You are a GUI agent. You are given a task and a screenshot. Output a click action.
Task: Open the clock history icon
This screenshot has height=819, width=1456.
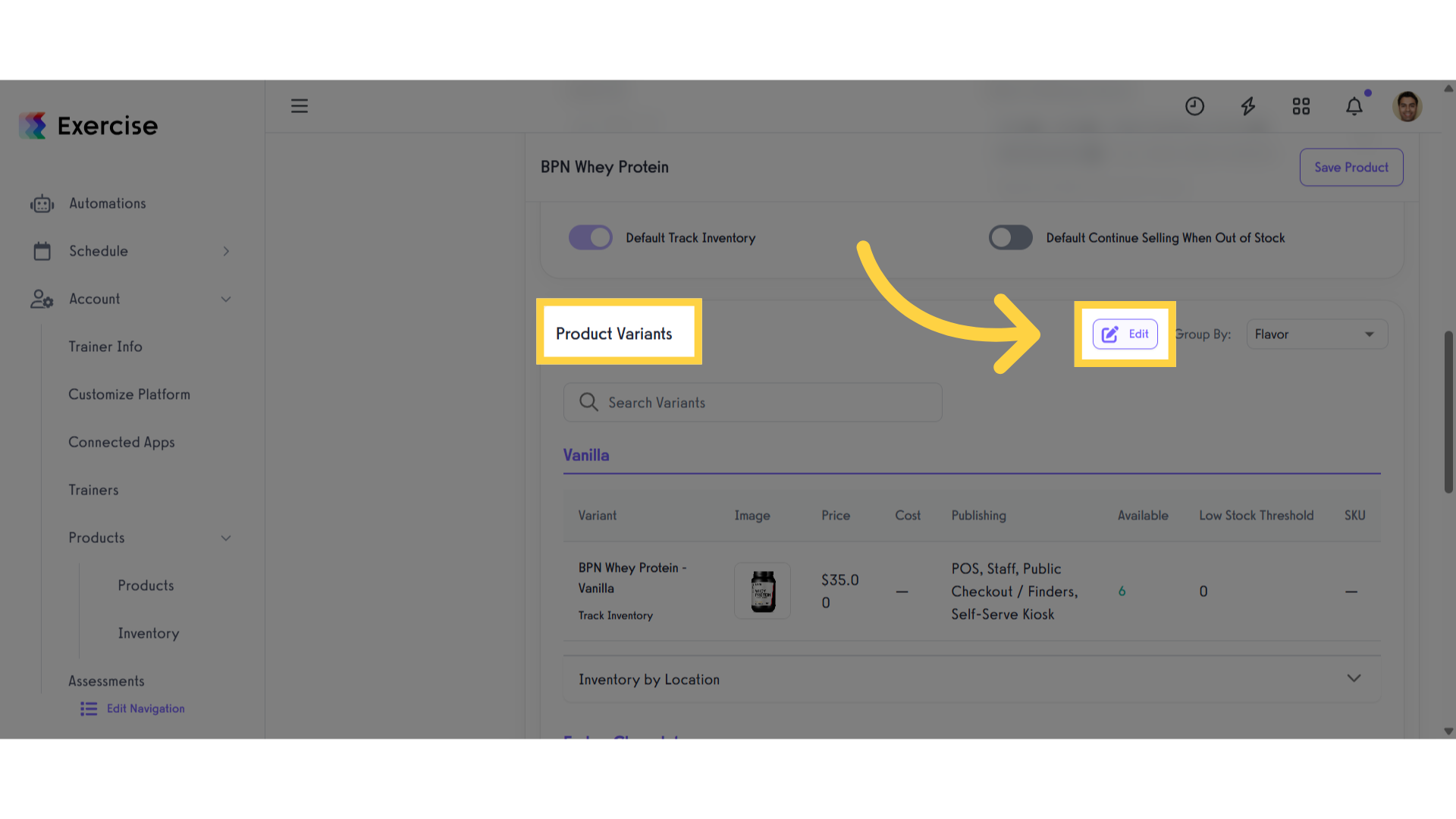pos(1194,106)
